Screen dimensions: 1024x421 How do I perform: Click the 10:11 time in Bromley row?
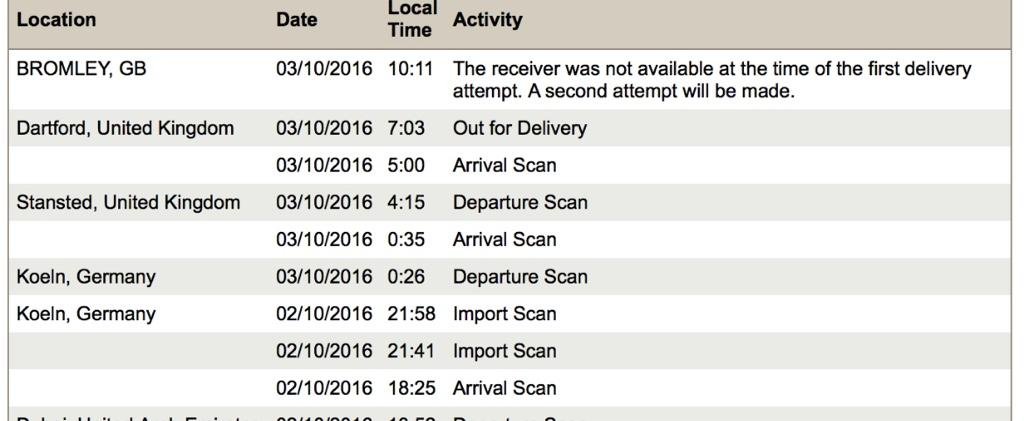(x=410, y=68)
